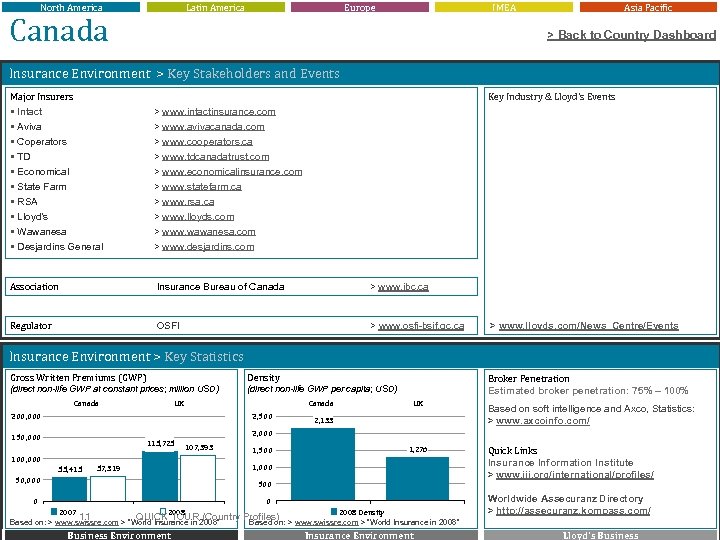Select Canada 2007 GWP bar labeled 55,415
Screen dimensions: 720x540
click(69, 489)
